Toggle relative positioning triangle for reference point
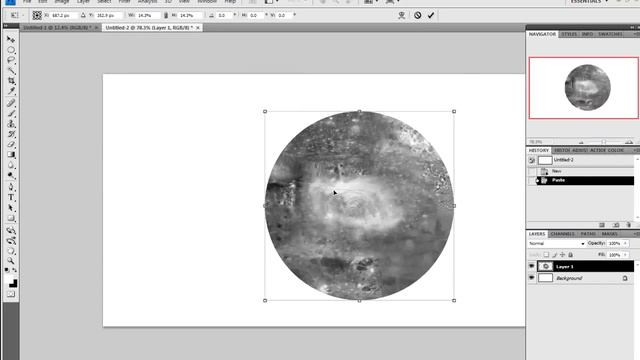Screen dimensions: 640x360 (83, 15)
